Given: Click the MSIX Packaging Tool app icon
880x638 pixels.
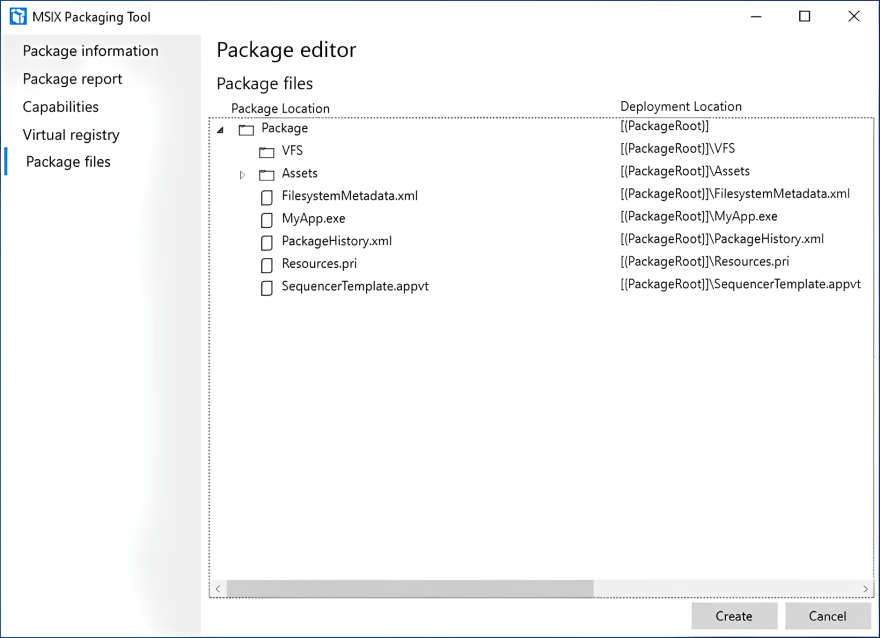Looking at the screenshot, I should coord(18,16).
